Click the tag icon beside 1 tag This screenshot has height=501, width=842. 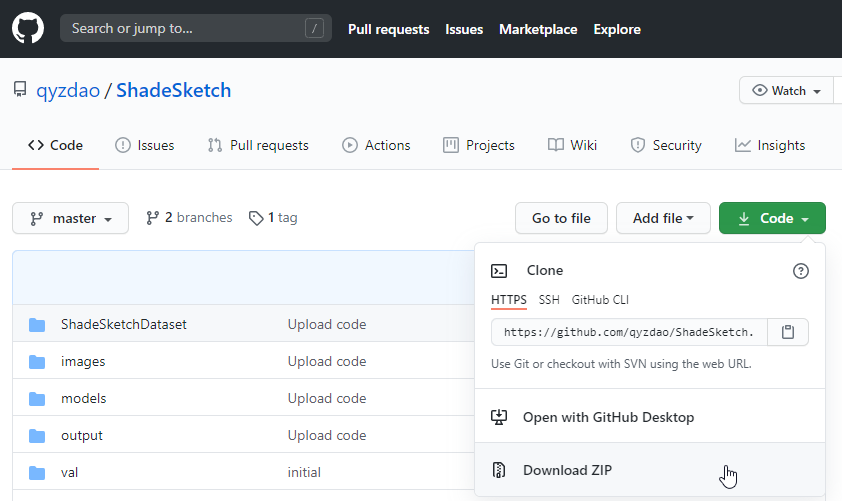pos(256,218)
